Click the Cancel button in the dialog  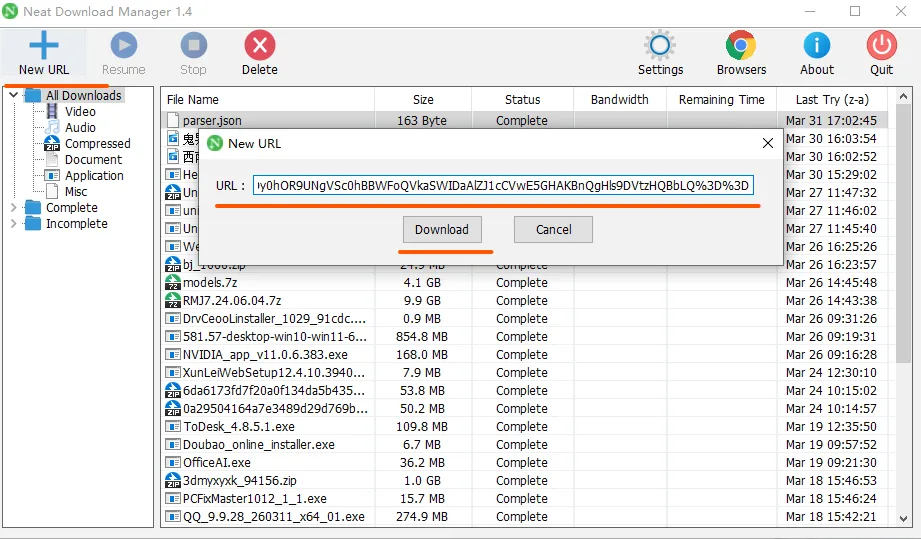(x=553, y=230)
